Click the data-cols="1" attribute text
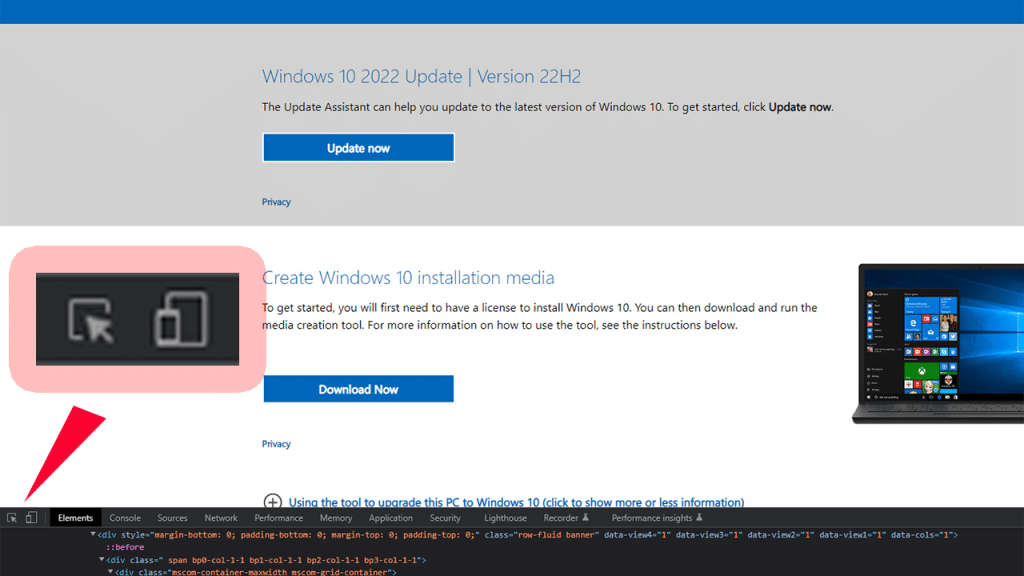This screenshot has width=1024, height=576. [x=921, y=535]
